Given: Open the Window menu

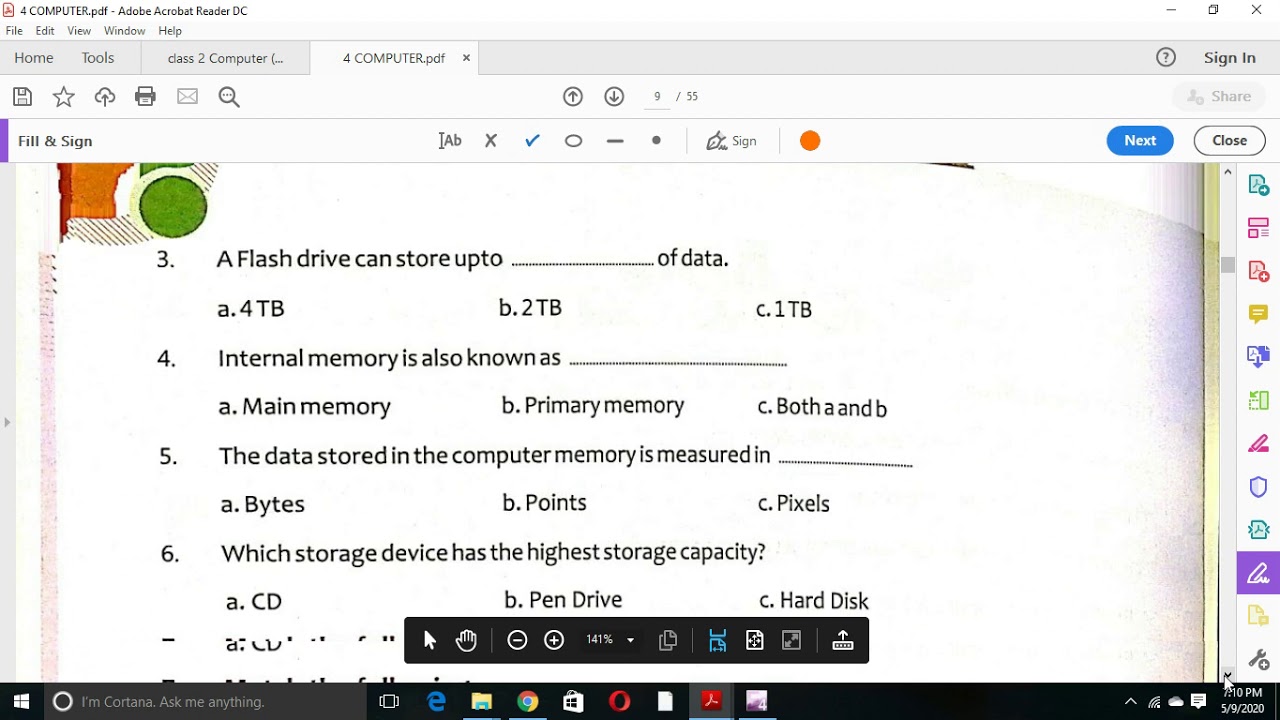Looking at the screenshot, I should coord(125,31).
